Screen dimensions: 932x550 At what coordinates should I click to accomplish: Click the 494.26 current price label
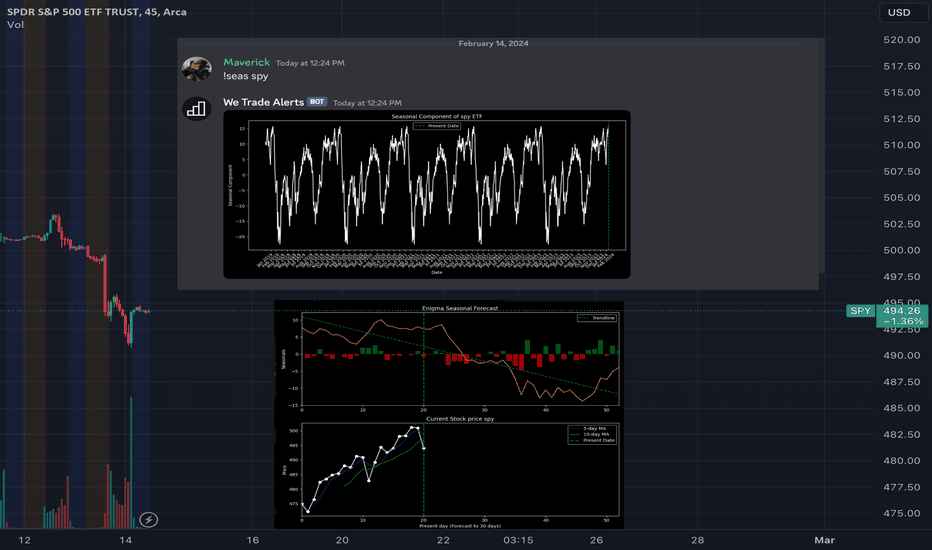click(x=902, y=310)
